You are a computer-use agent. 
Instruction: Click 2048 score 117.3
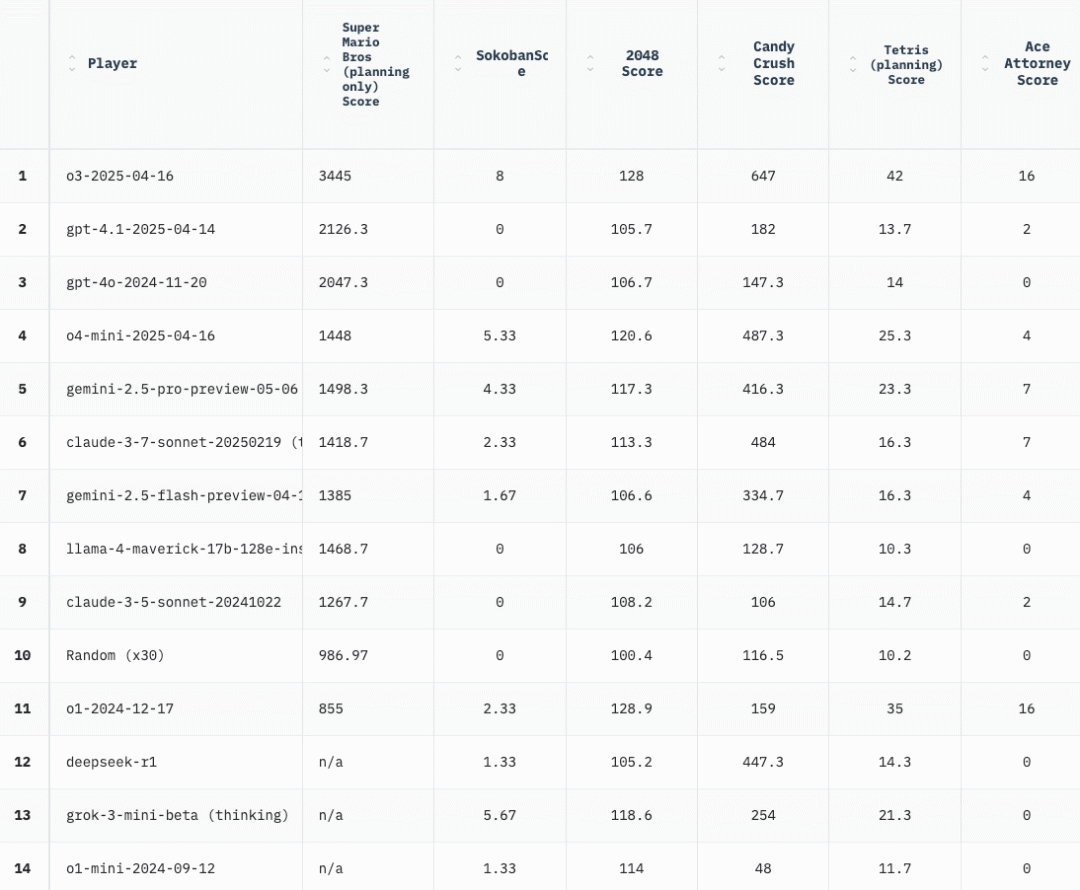(x=631, y=389)
